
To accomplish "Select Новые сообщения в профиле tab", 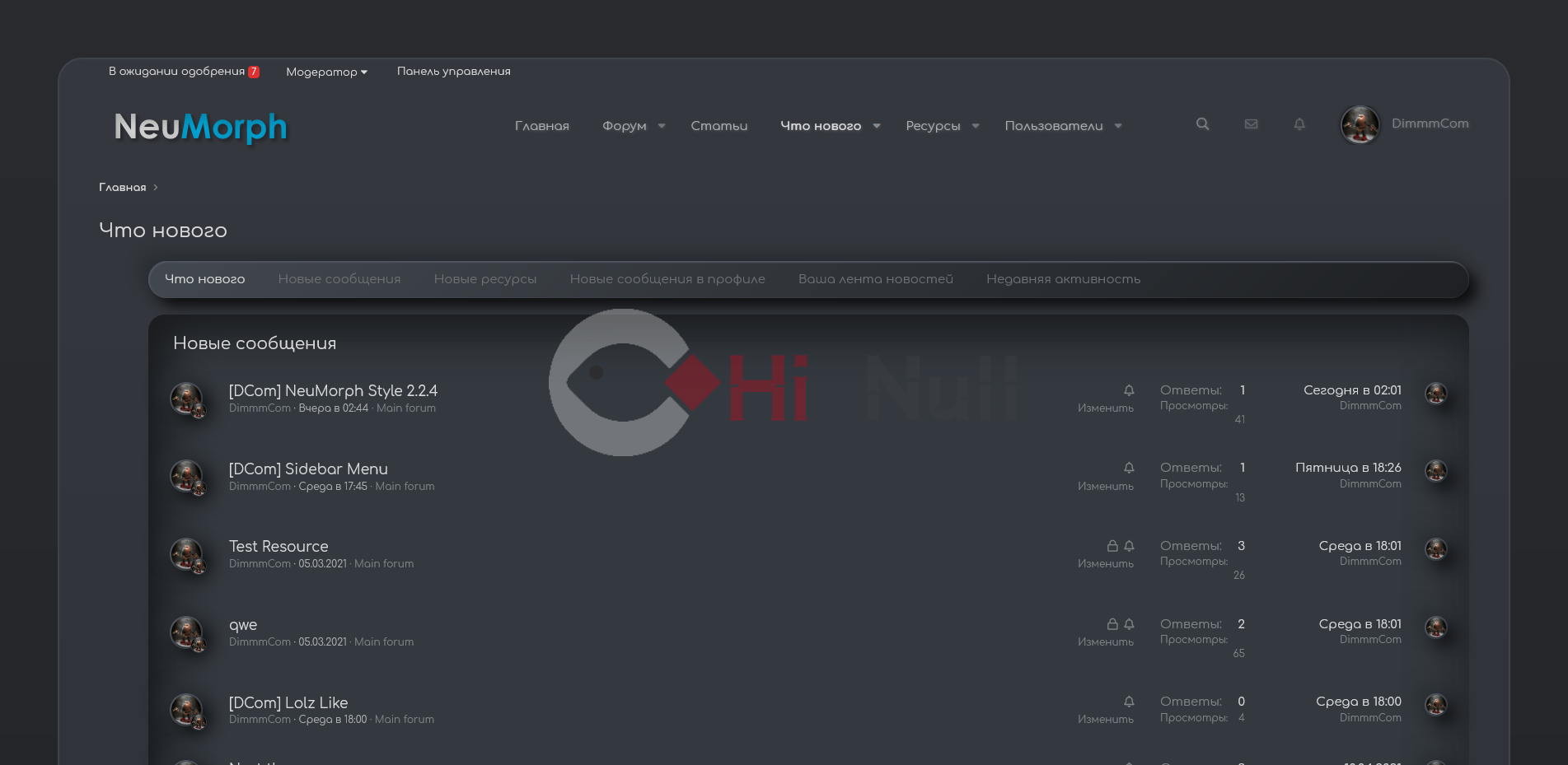I will click(x=667, y=279).
